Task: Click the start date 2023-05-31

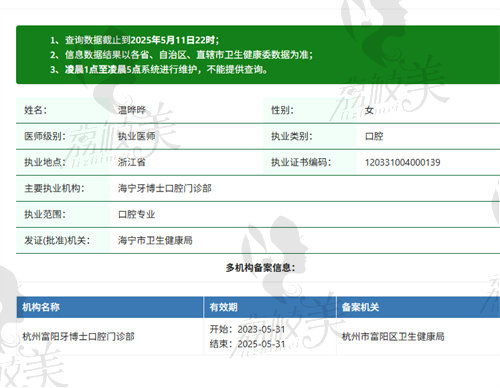Action: [x=261, y=329]
